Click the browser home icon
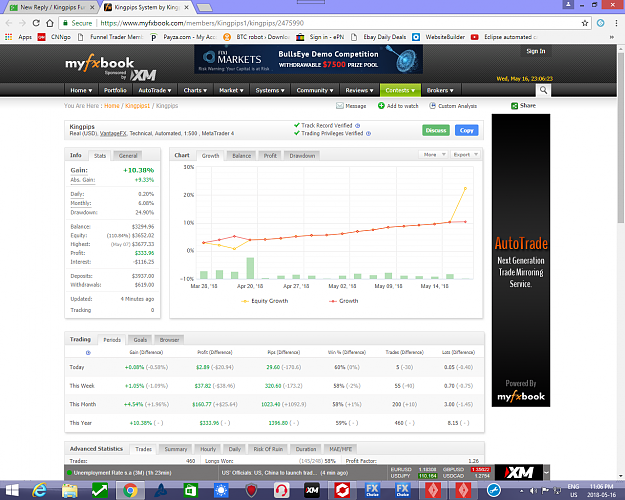Image resolution: width=625 pixels, height=500 pixels. tap(50, 23)
